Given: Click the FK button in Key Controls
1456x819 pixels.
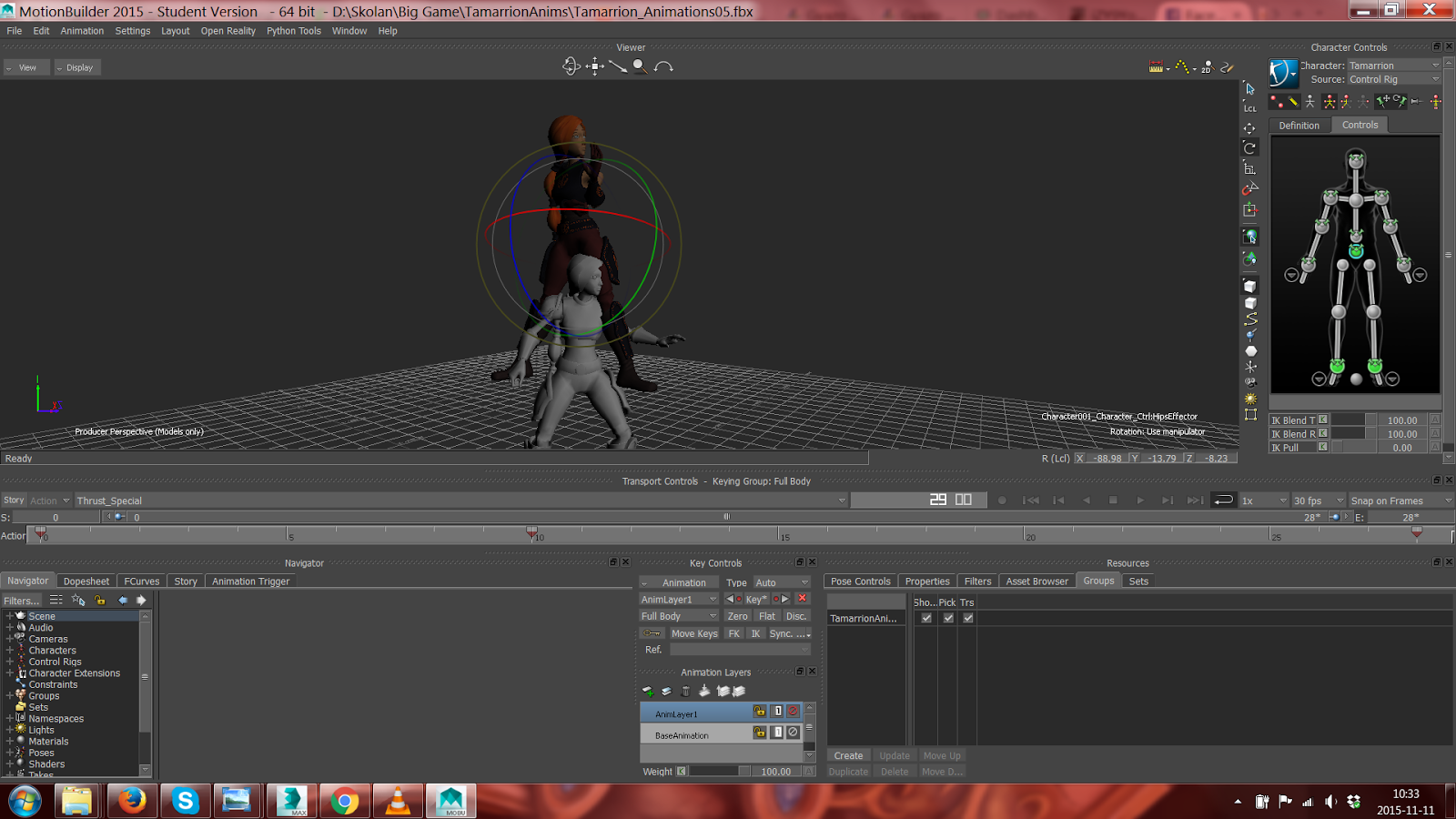Looking at the screenshot, I should [x=733, y=633].
